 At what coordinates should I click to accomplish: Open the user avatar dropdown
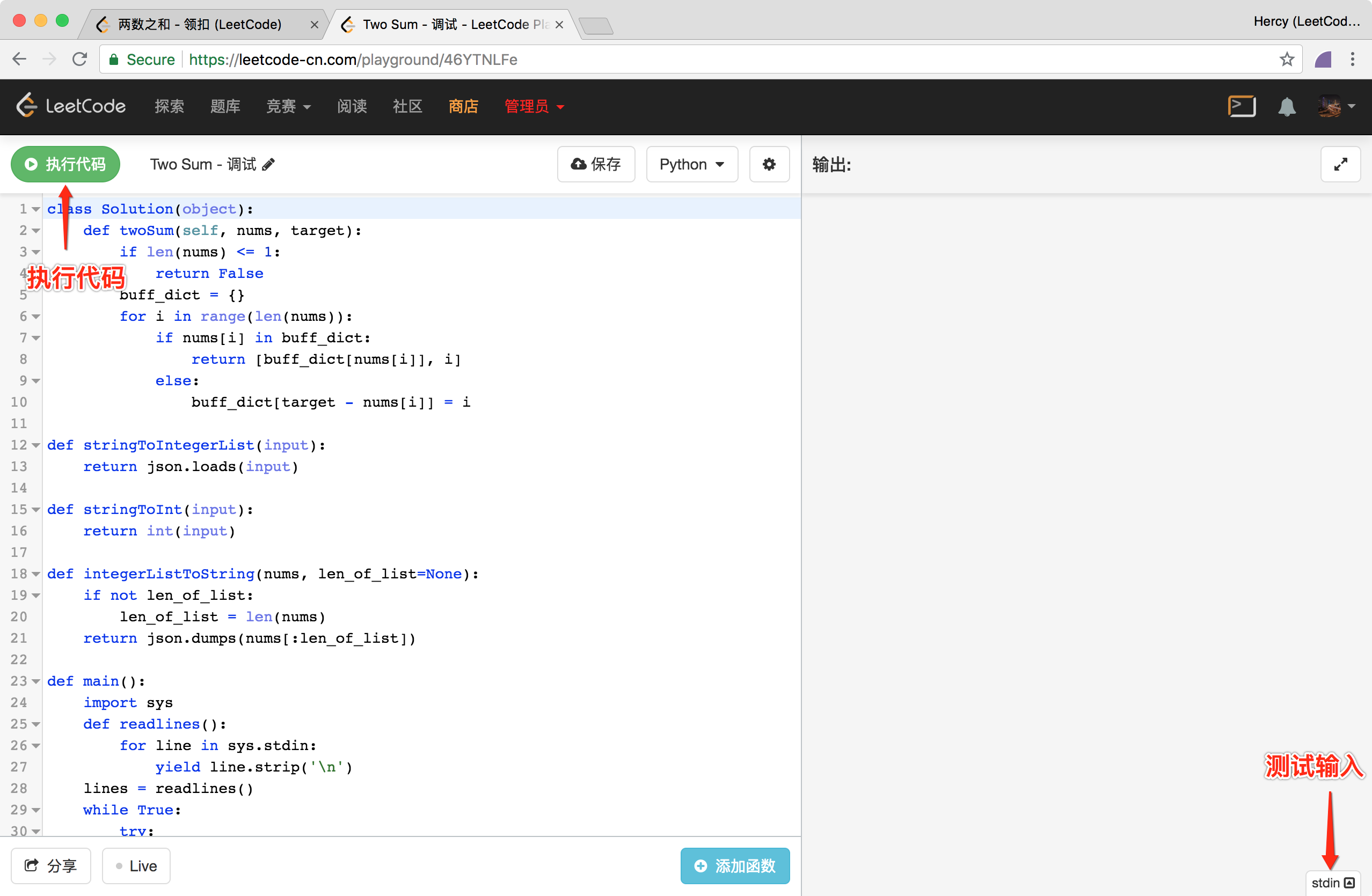pos(1336,107)
